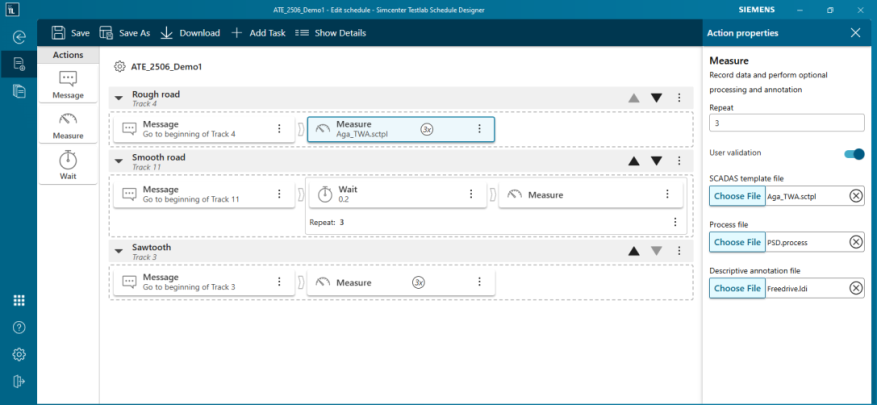
Task: Move Sawtooth task up
Action: coord(633,251)
